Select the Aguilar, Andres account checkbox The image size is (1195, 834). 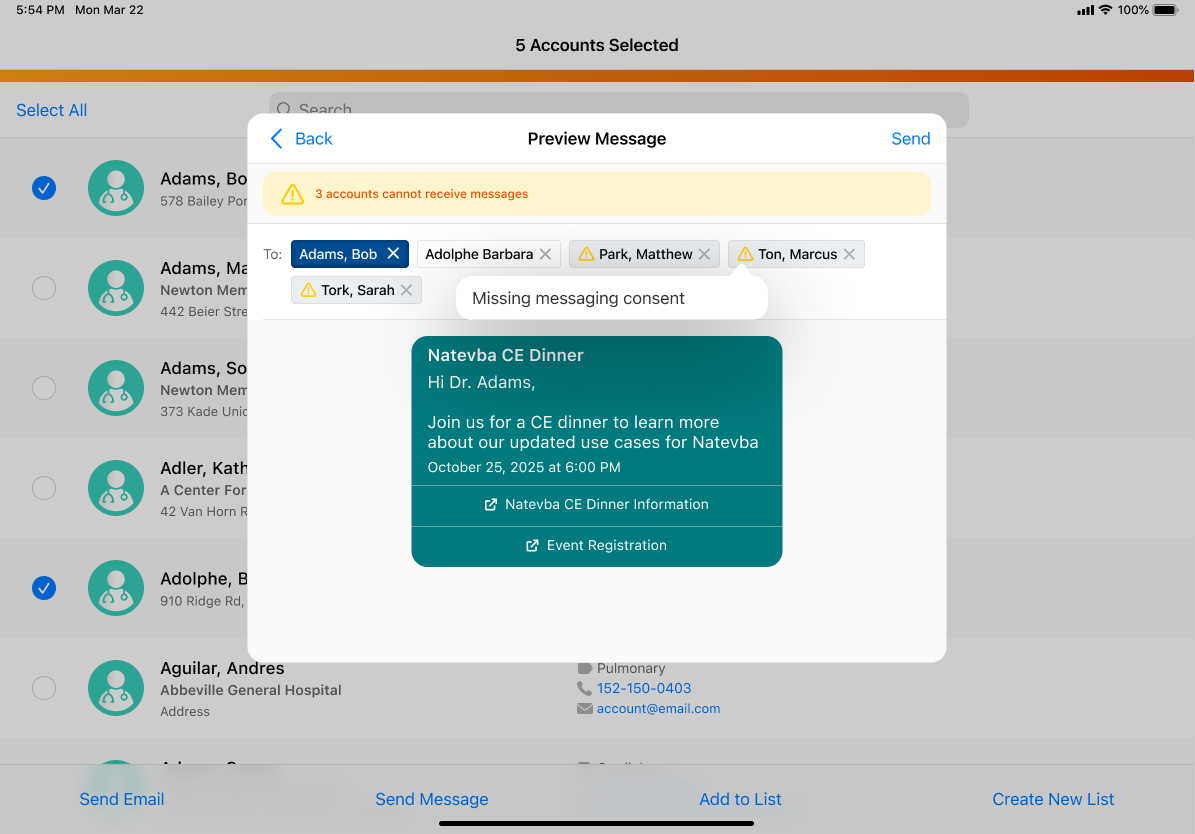[x=44, y=688]
